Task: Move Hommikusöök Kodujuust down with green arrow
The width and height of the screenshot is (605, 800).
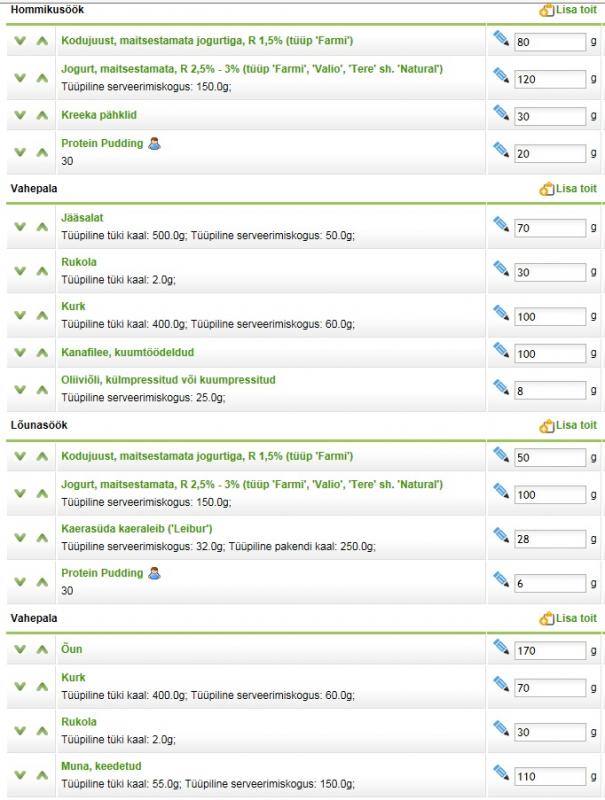Action: pyautogui.click(x=19, y=41)
